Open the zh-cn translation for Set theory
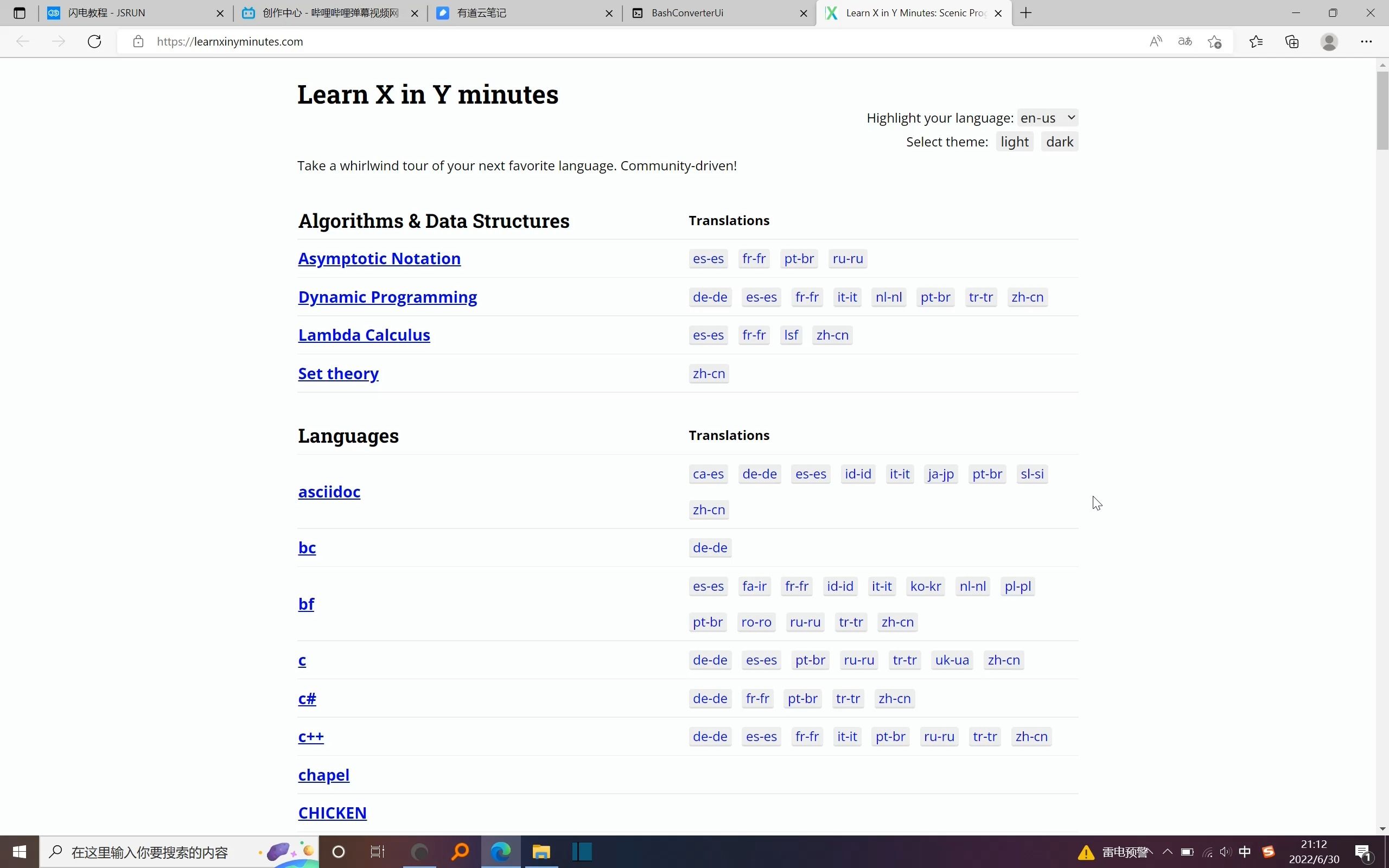 click(x=709, y=374)
